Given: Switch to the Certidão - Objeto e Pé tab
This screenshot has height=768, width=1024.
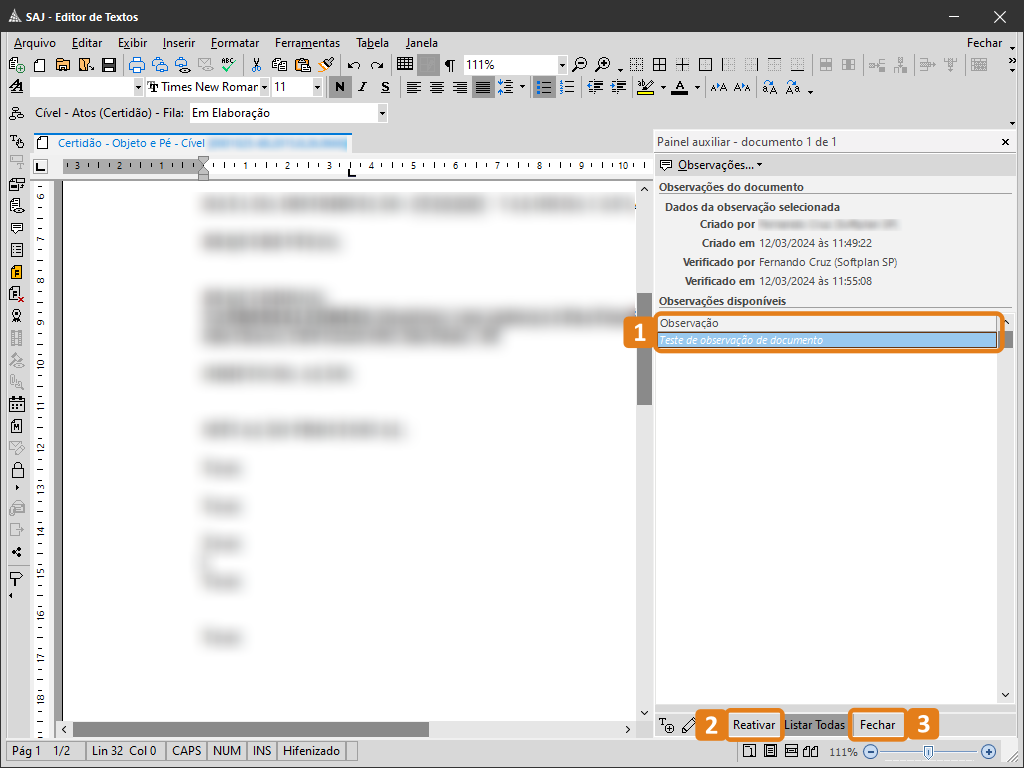Looking at the screenshot, I should pyautogui.click(x=130, y=143).
